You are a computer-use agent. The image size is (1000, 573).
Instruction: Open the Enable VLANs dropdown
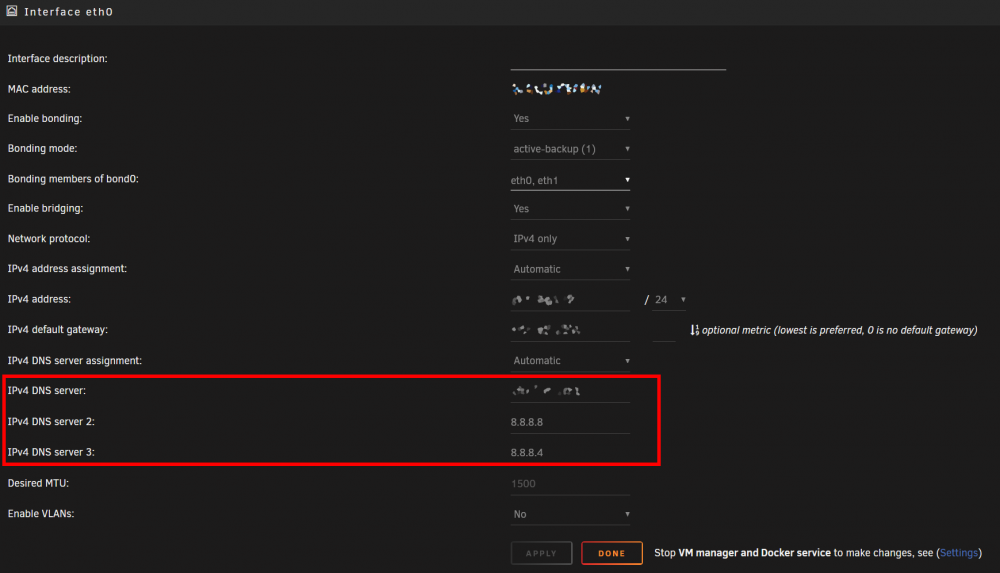[x=571, y=514]
